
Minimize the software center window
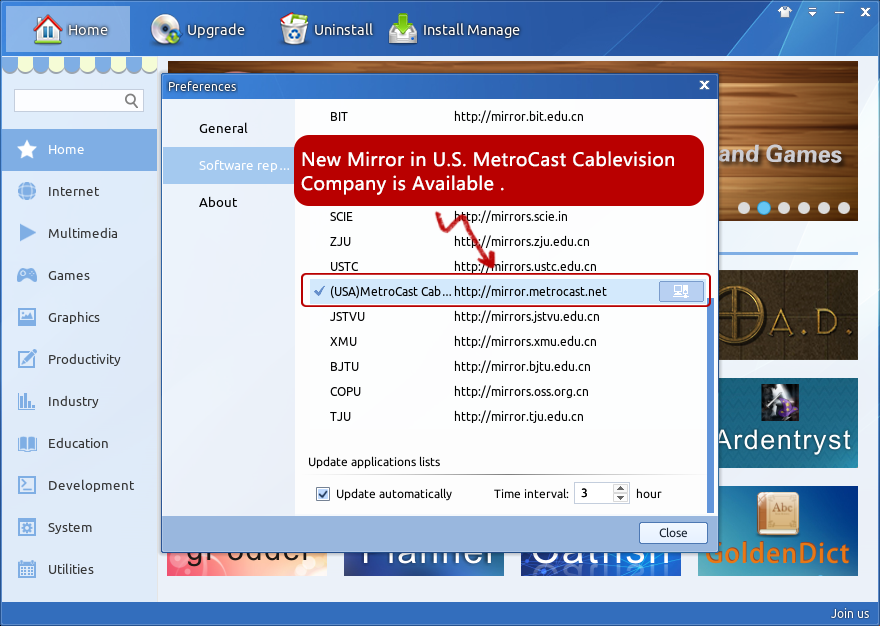coord(839,12)
